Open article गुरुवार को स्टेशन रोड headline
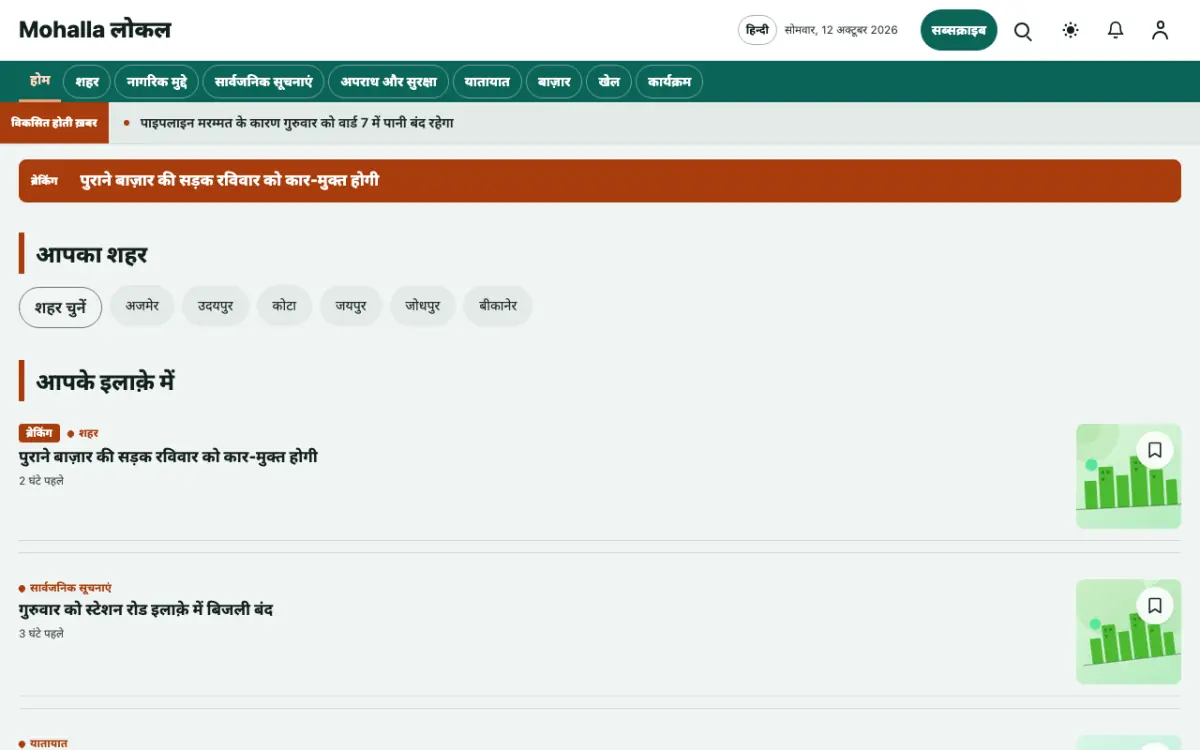This screenshot has width=1200, height=750. (x=146, y=610)
